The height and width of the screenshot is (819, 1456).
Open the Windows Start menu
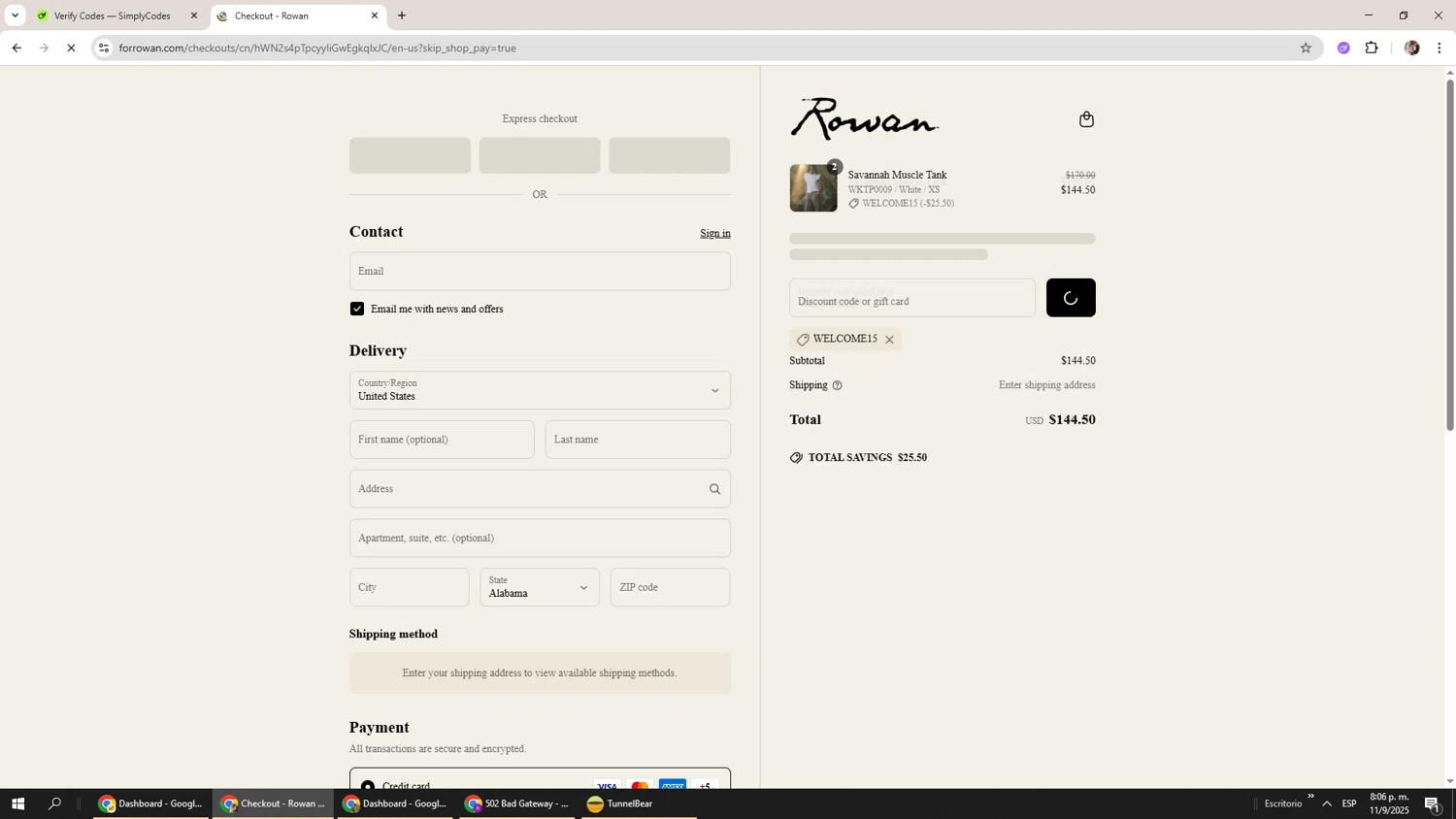(17, 803)
